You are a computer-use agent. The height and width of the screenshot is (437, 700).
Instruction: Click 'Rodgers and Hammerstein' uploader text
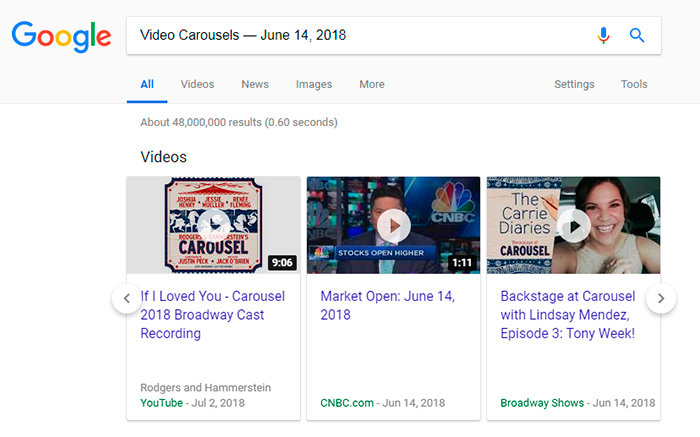(x=205, y=387)
